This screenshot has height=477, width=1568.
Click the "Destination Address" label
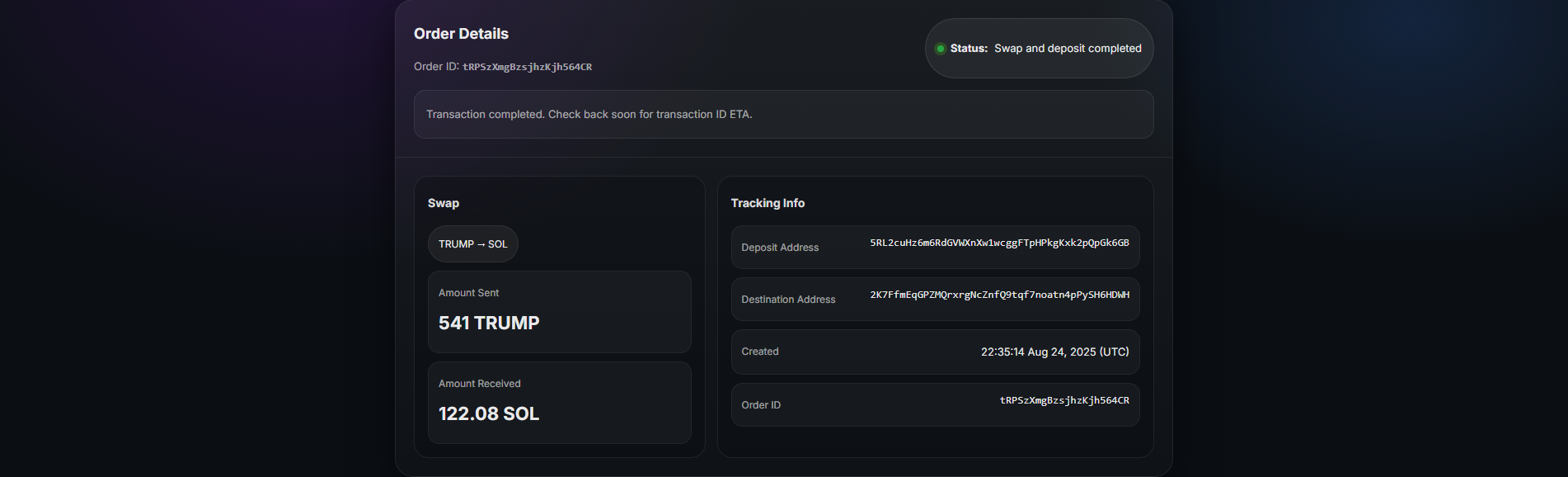788,300
